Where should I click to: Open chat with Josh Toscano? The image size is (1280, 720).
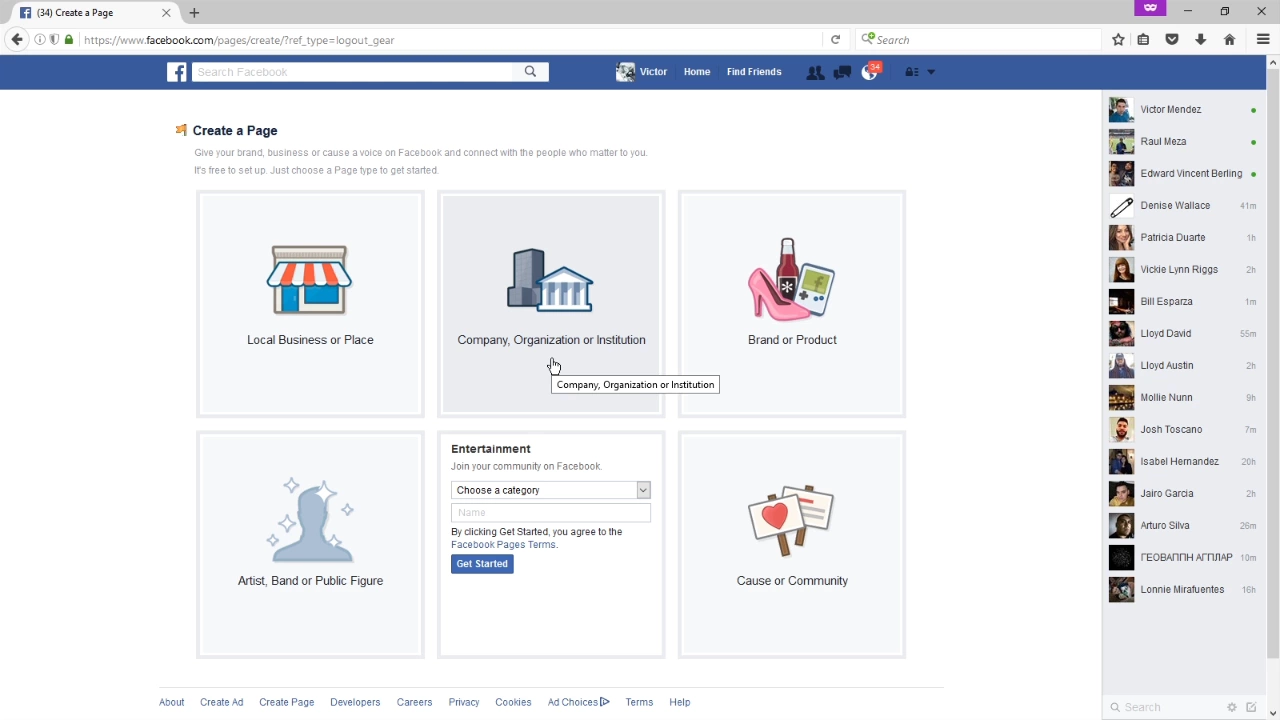(x=1184, y=430)
